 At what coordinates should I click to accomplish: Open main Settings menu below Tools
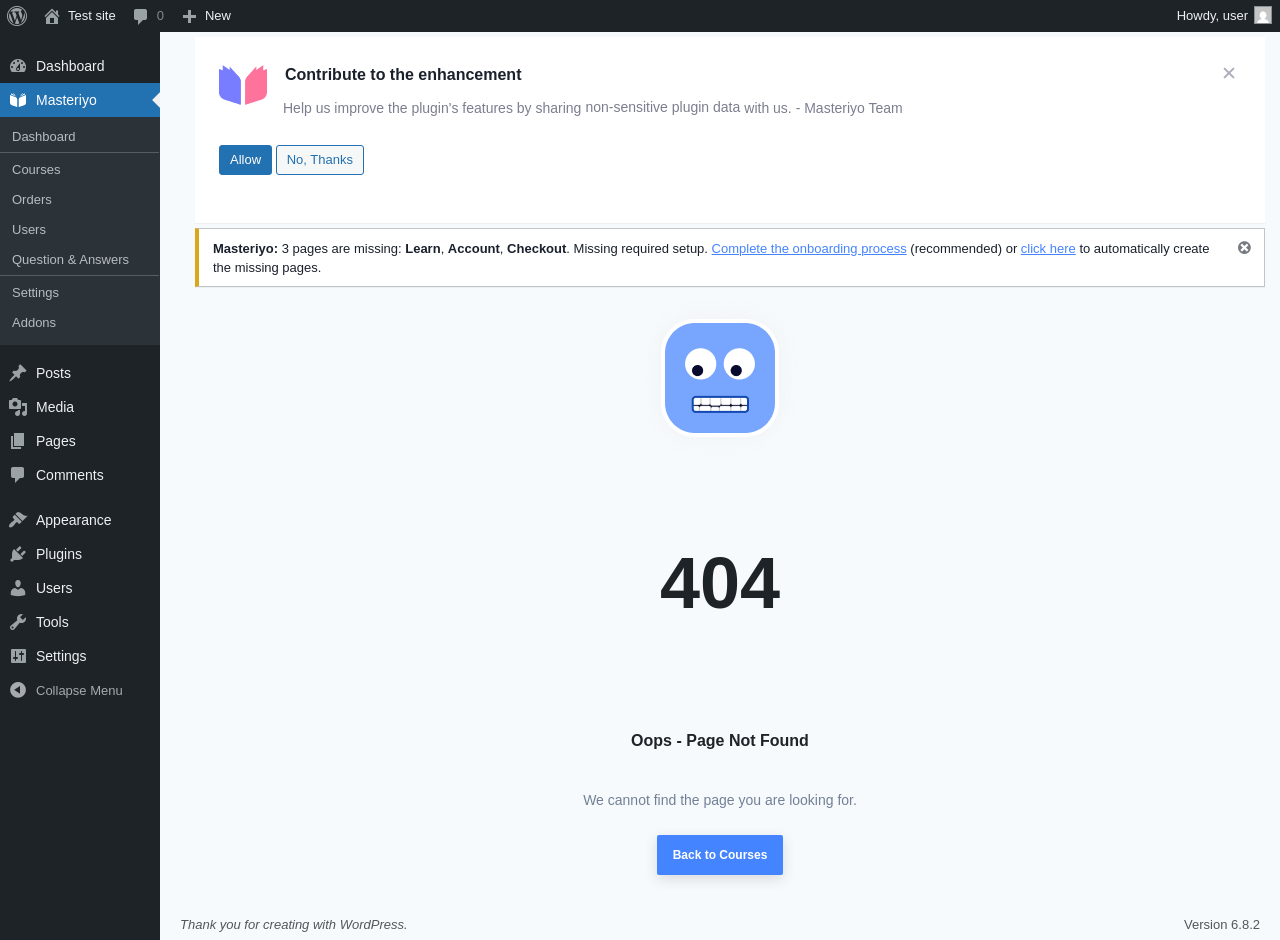tap(80, 656)
